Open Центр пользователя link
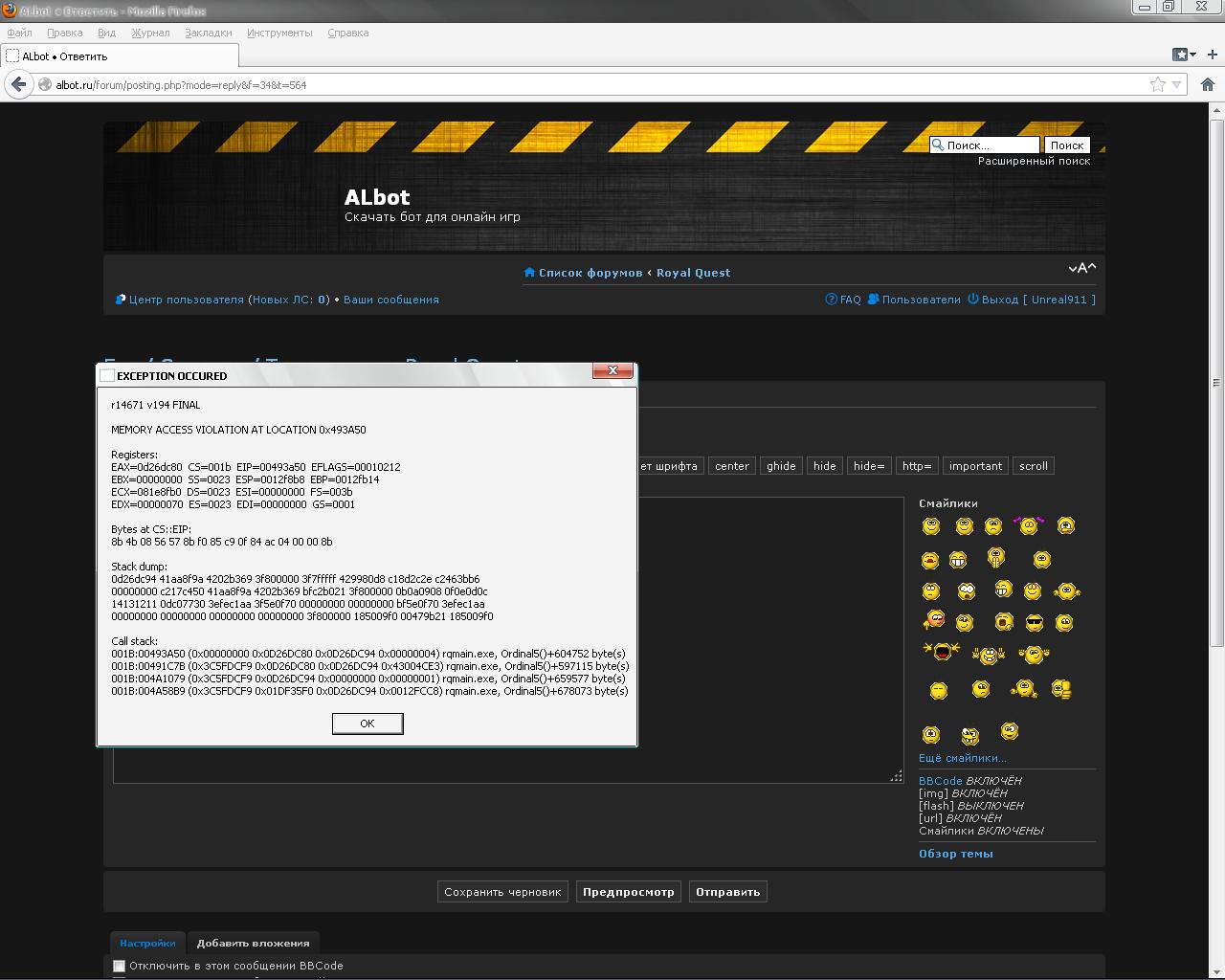This screenshot has height=980, width=1225. pyautogui.click(x=187, y=300)
